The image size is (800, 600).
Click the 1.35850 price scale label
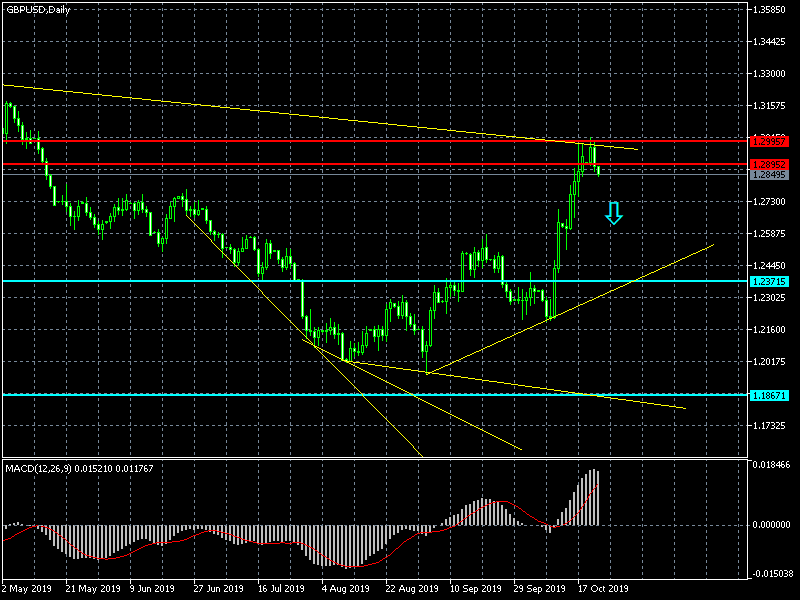[x=769, y=10]
